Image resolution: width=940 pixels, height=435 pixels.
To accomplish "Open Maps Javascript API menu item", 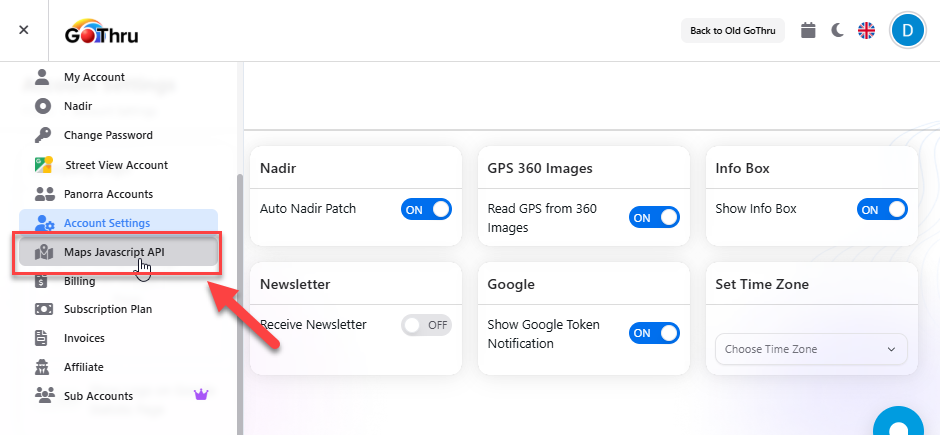I will [x=114, y=252].
